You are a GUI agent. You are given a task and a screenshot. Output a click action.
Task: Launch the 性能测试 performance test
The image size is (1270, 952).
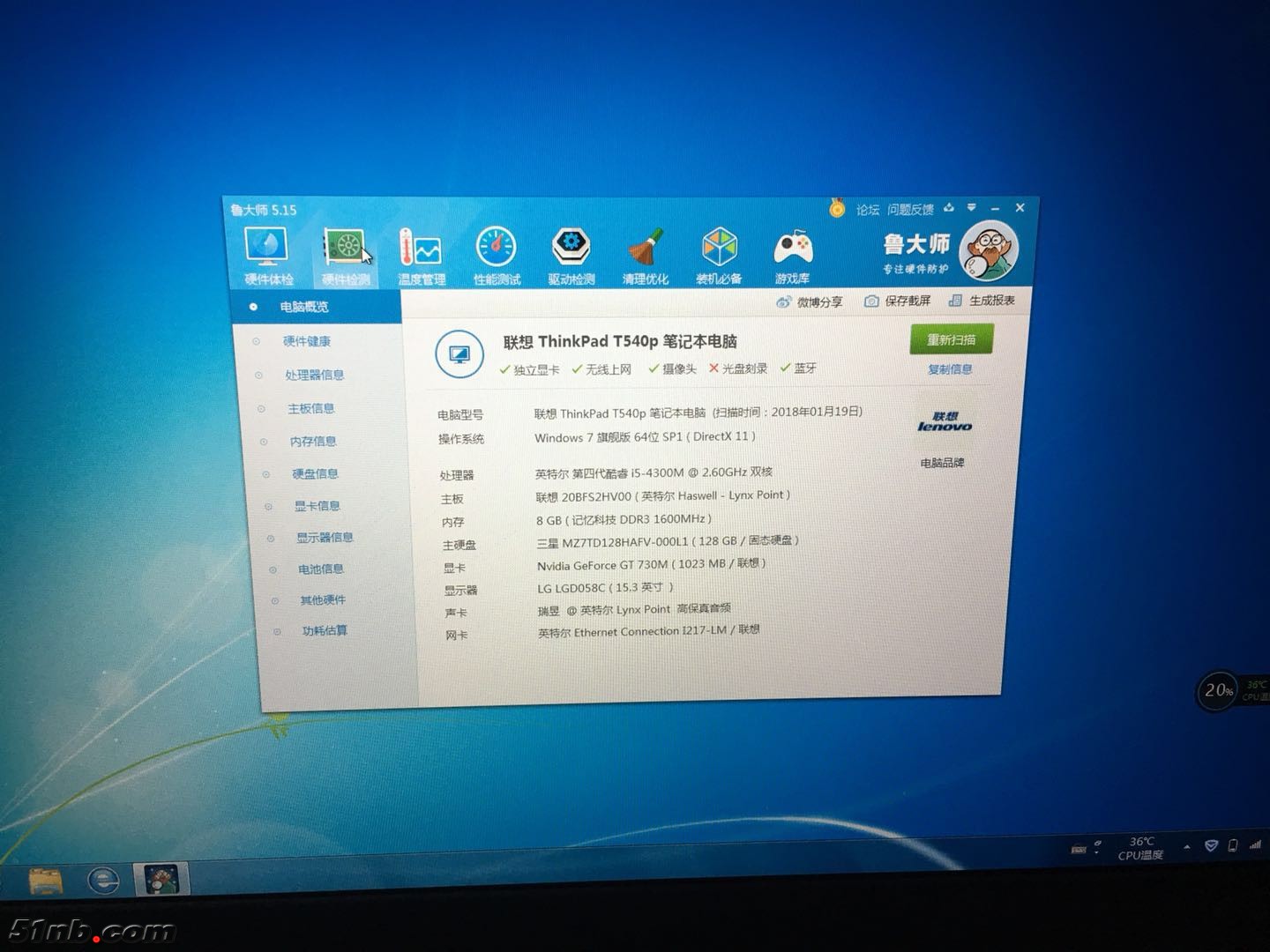click(x=497, y=255)
